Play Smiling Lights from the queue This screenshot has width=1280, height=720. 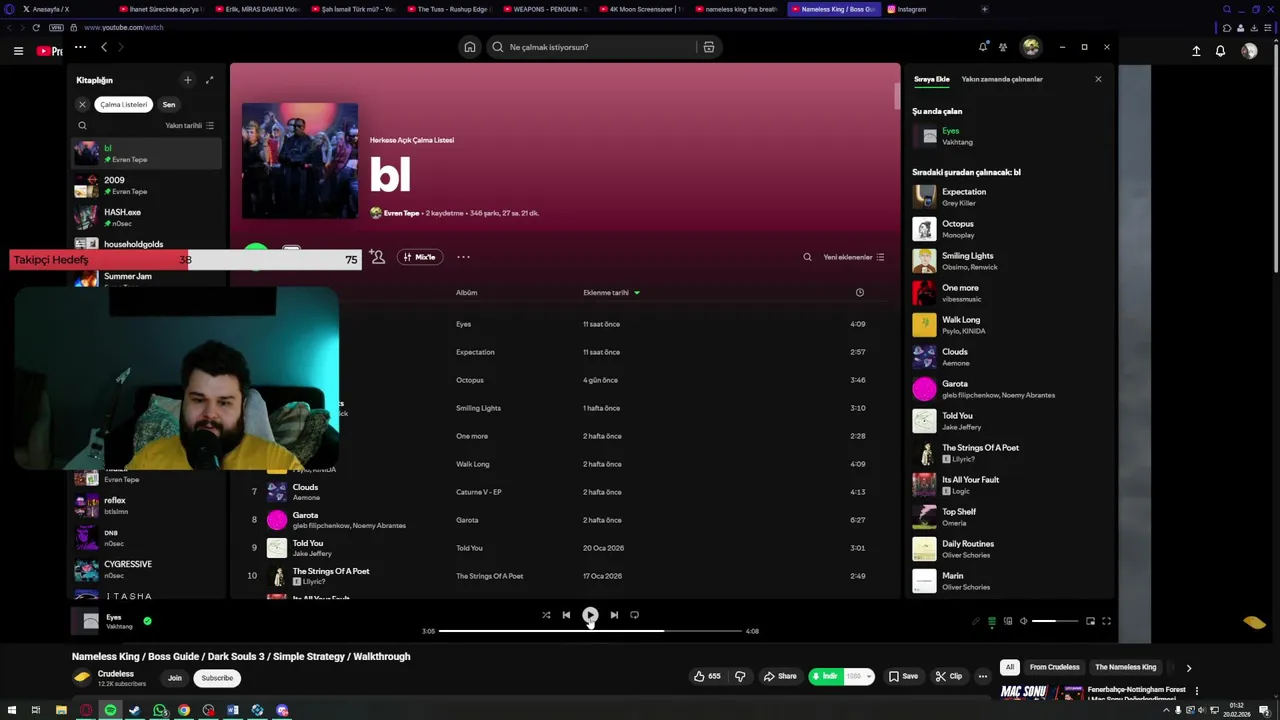click(1008, 261)
